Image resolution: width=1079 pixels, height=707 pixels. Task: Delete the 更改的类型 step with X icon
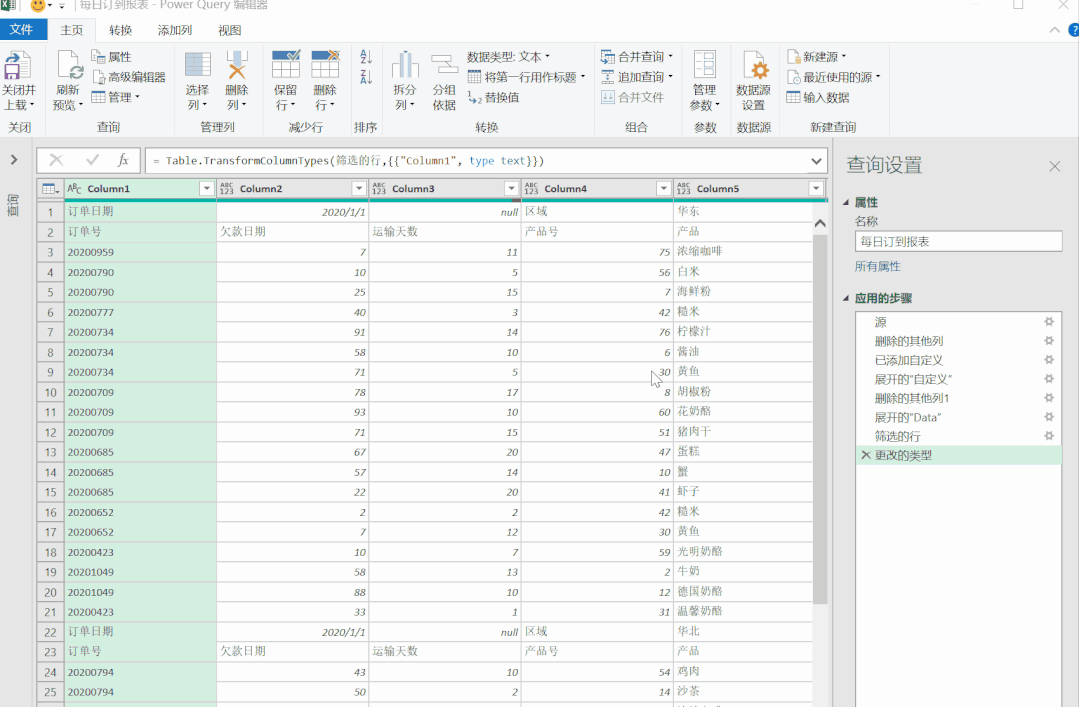(x=866, y=455)
